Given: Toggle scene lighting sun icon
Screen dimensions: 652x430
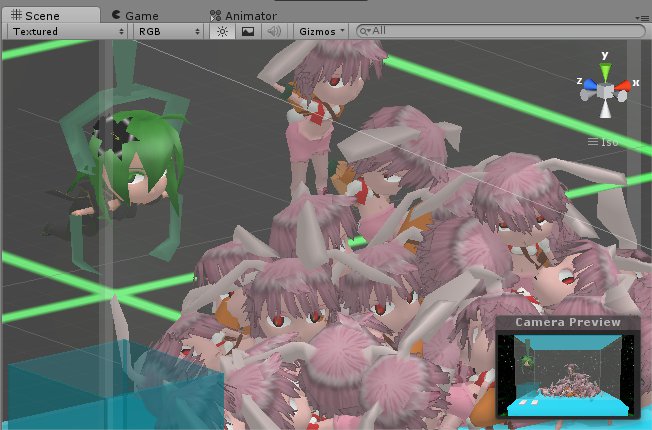Looking at the screenshot, I should click(x=222, y=32).
